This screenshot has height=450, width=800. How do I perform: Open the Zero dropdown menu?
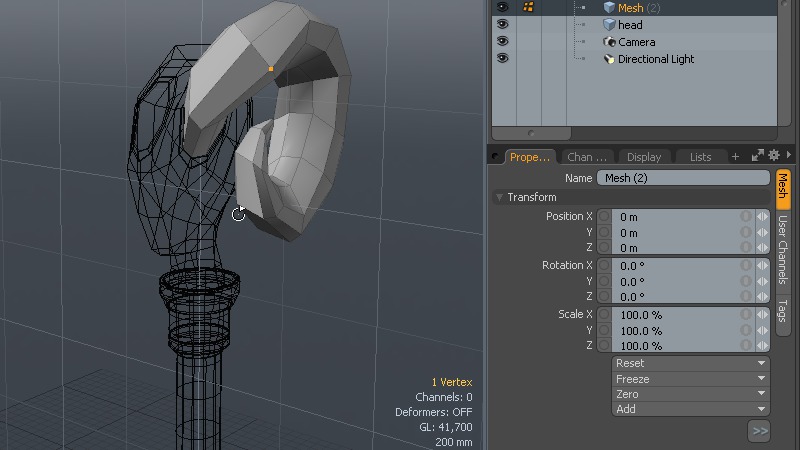click(x=690, y=394)
